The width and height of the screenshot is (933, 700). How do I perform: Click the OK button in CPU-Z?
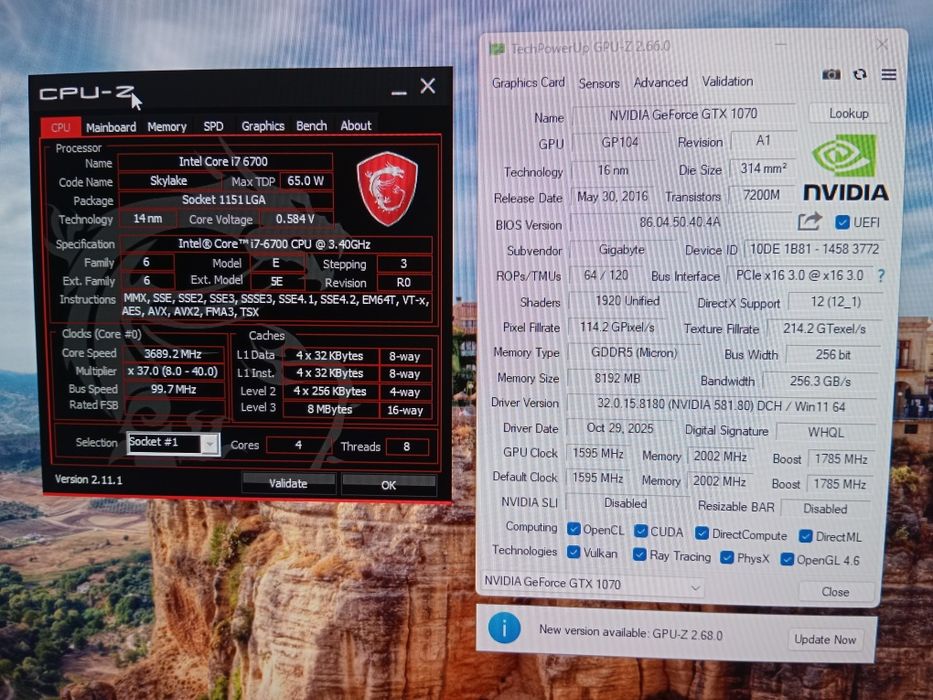[x=389, y=485]
